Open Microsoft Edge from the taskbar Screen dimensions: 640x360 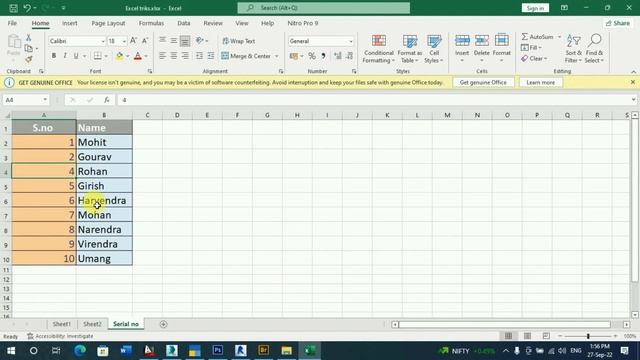[80, 351]
